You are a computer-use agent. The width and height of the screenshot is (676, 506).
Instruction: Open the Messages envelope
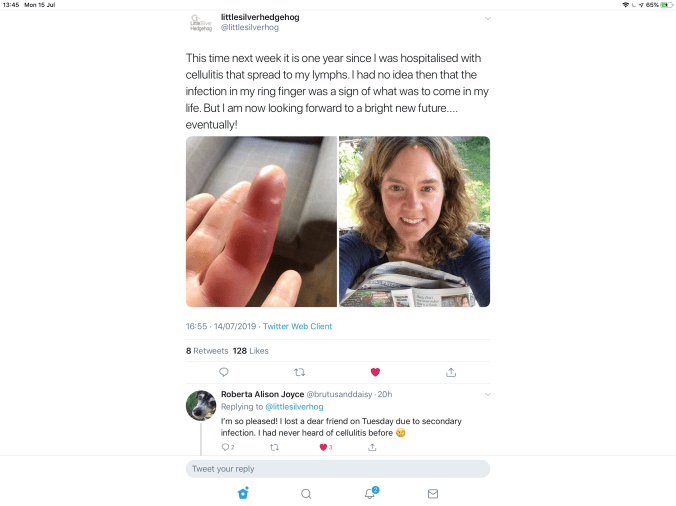[433, 493]
